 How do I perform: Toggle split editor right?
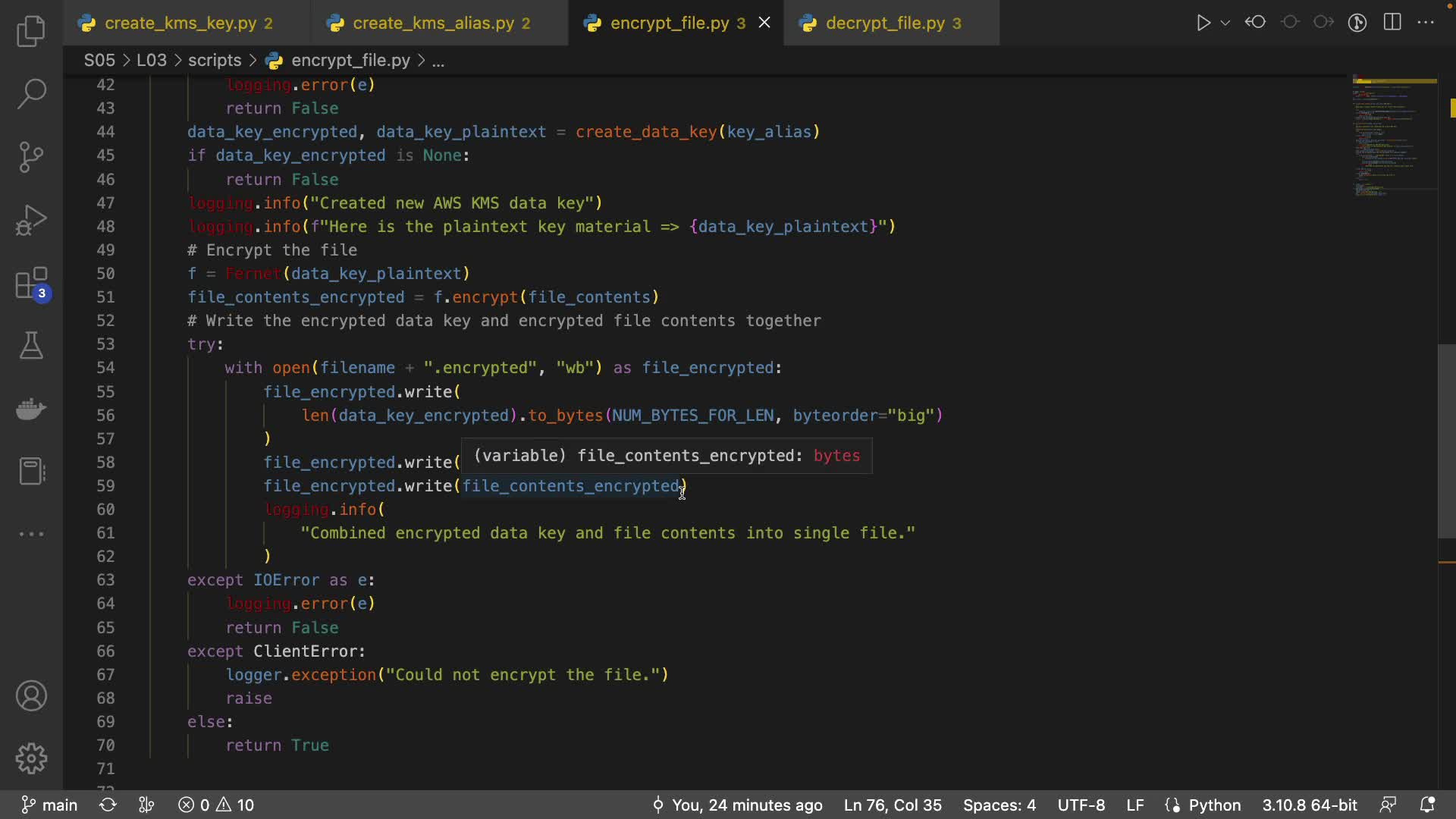click(1392, 23)
